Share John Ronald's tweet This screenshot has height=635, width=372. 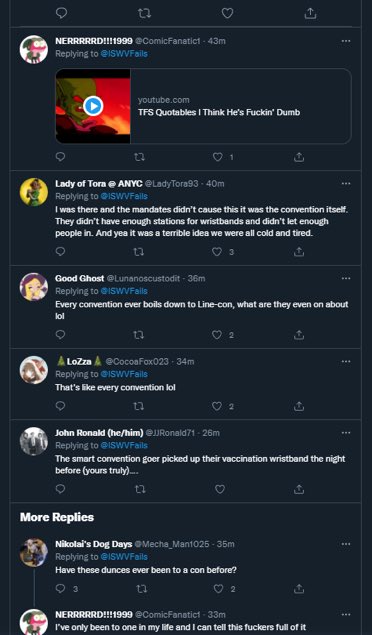point(299,489)
